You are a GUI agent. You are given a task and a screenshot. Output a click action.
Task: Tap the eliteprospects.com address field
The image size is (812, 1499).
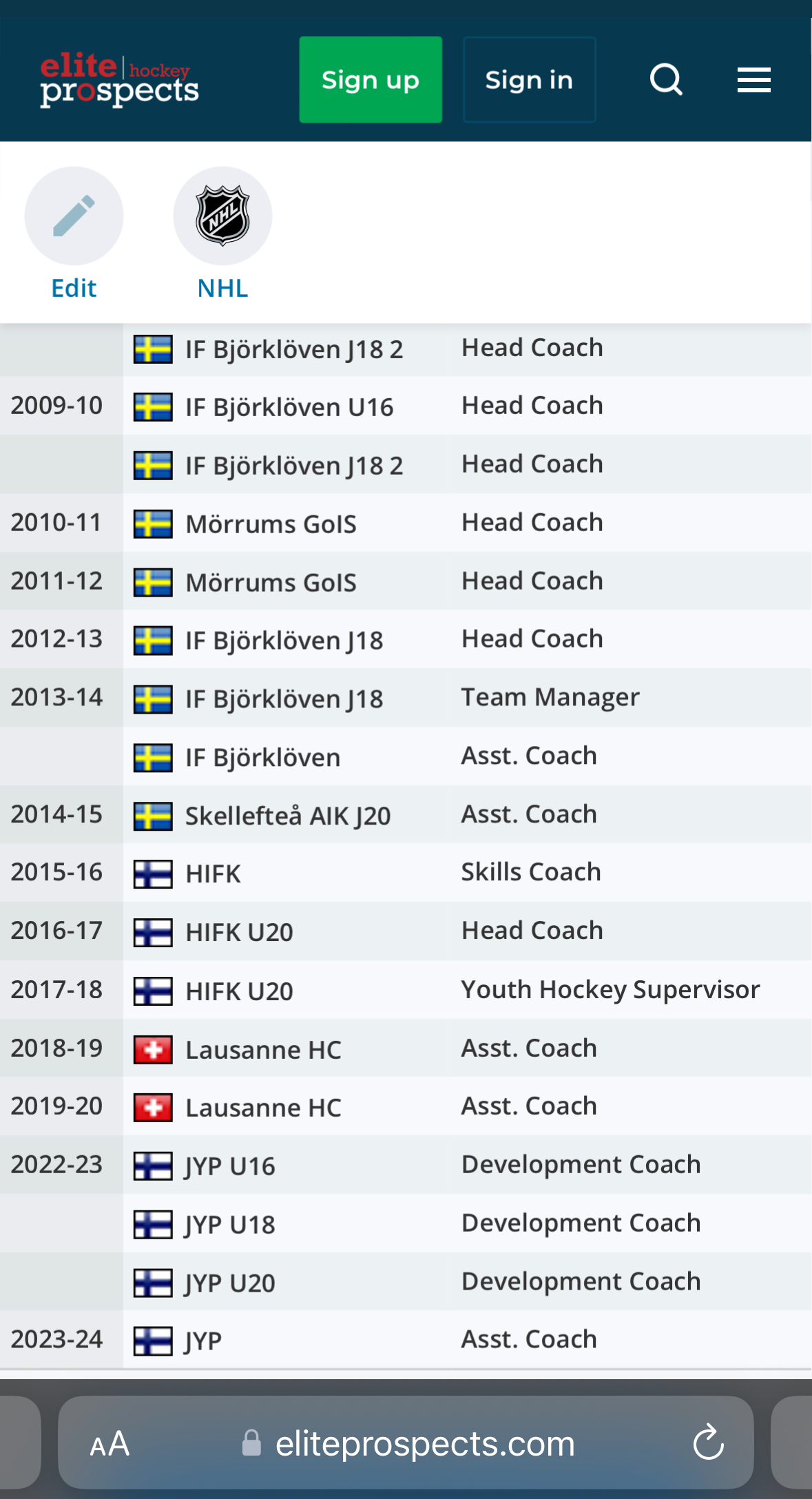pyautogui.click(x=424, y=1443)
